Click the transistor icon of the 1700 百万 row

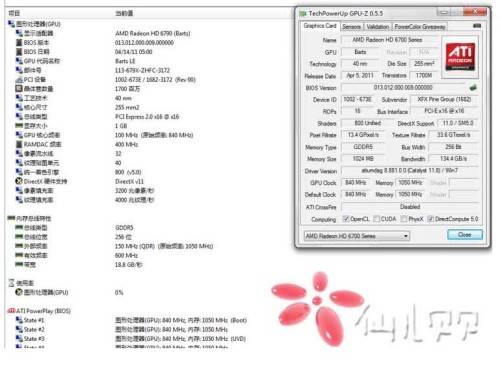pyautogui.click(x=19, y=89)
